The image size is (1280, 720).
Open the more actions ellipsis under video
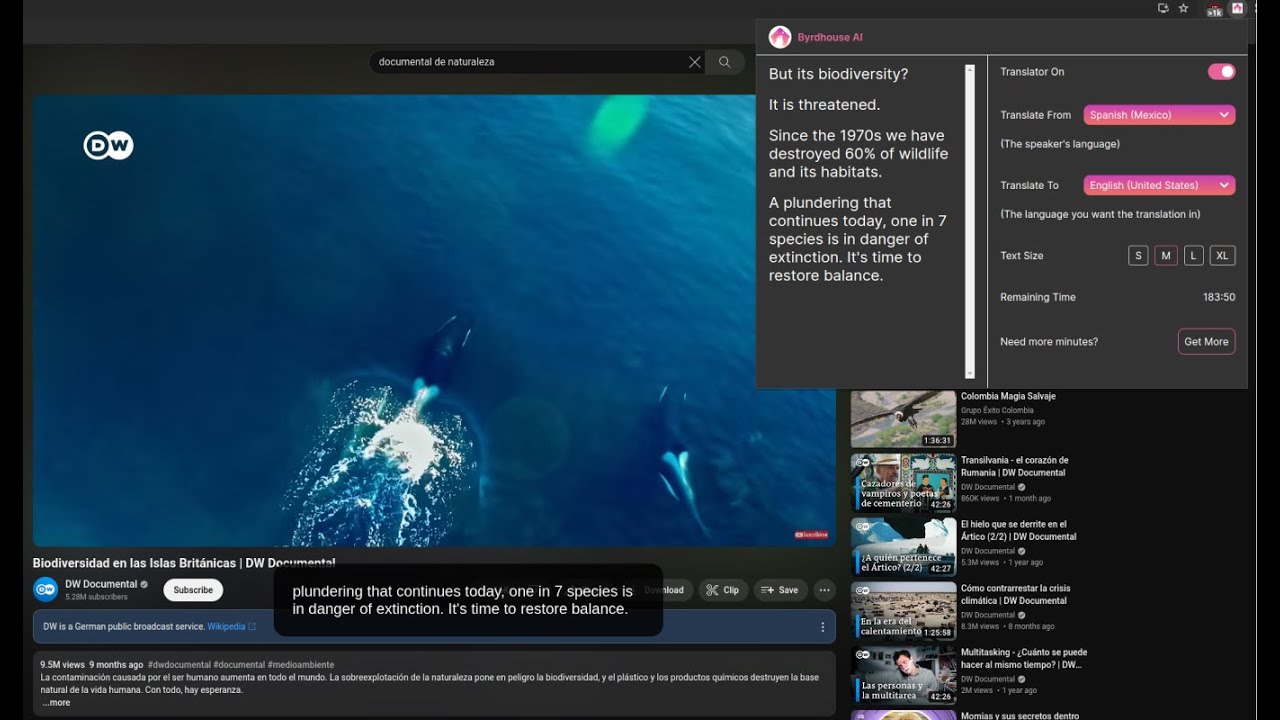click(824, 590)
